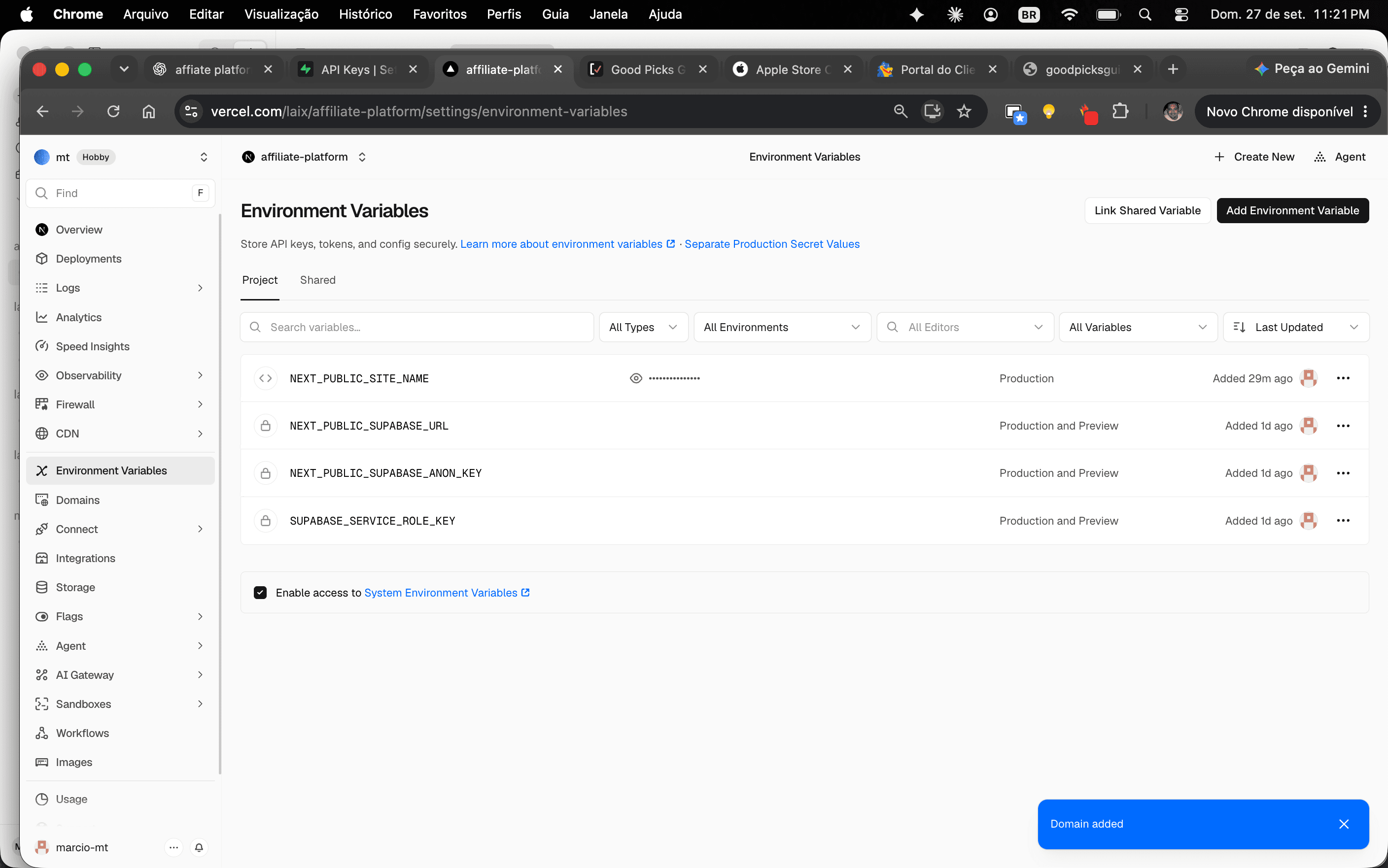Open Workflows in the sidebar
The width and height of the screenshot is (1388, 868).
(121, 733)
